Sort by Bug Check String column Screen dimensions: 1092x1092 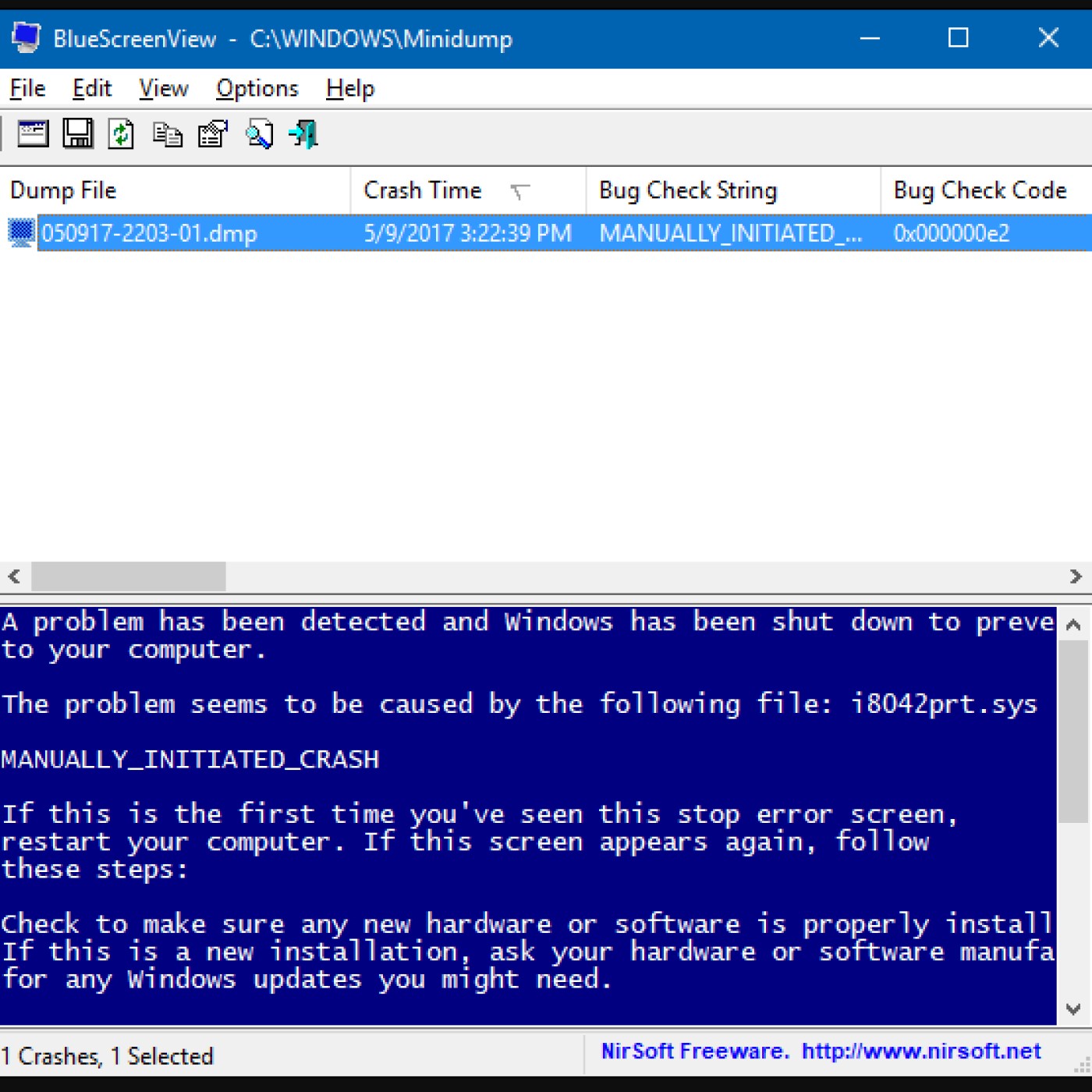(x=733, y=190)
